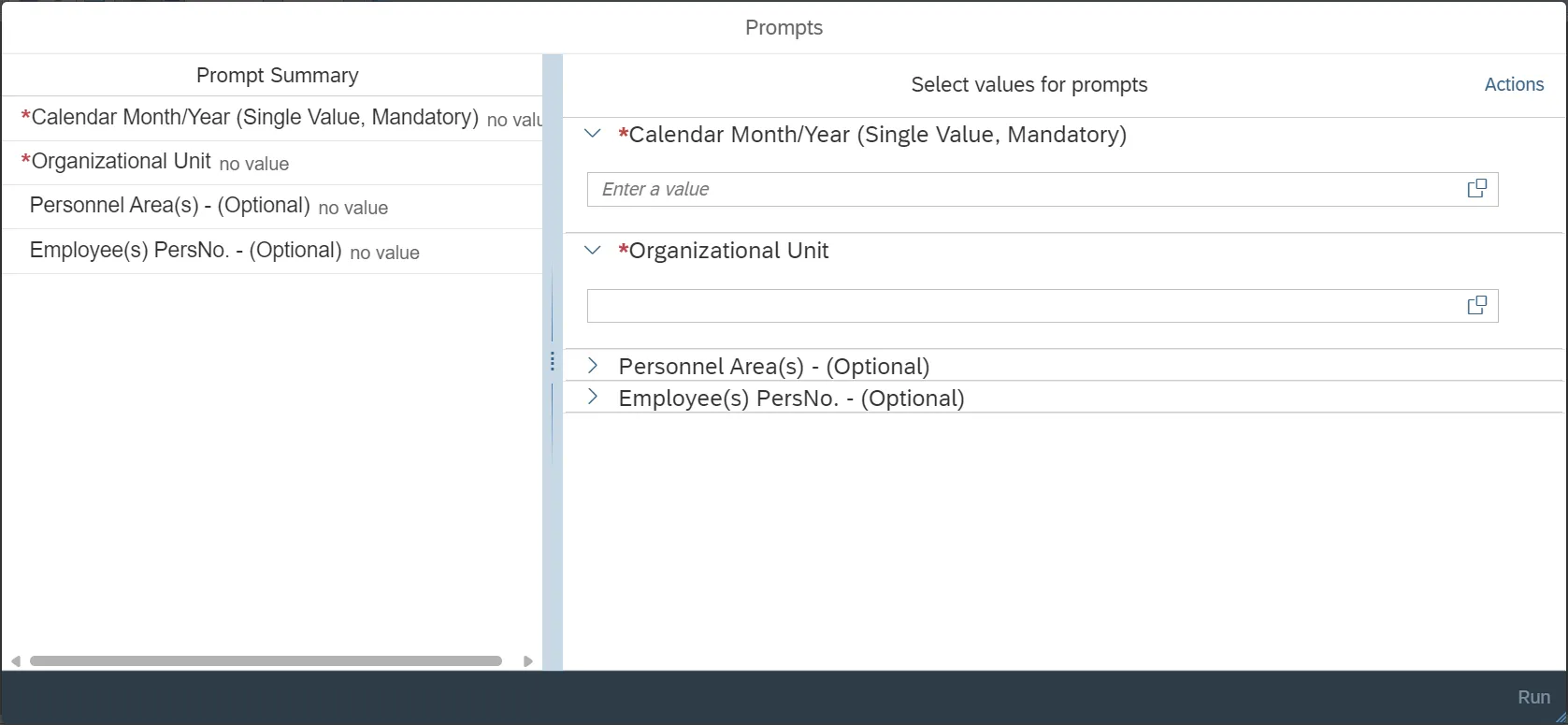The image size is (1568, 725).
Task: Focus the Organizational Unit input field
Action: 1024,306
